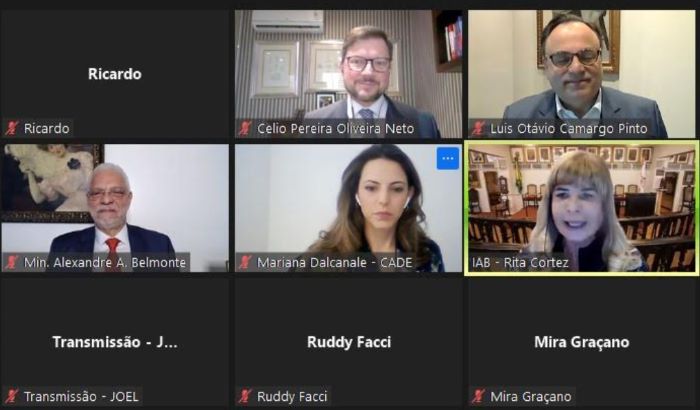700x410 pixels.
Task: Click the IAB - Rita Cortez name label
Action: coord(520,263)
